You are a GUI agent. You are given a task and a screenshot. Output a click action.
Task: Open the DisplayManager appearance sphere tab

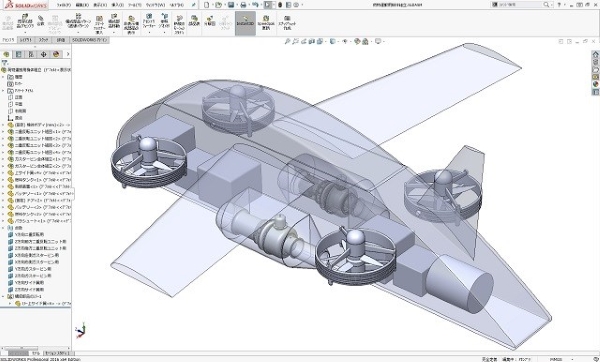56,54
